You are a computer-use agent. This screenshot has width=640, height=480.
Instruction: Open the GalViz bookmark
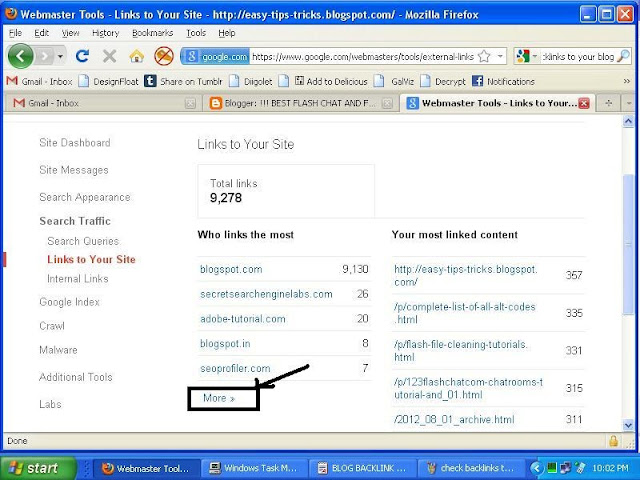coord(394,81)
